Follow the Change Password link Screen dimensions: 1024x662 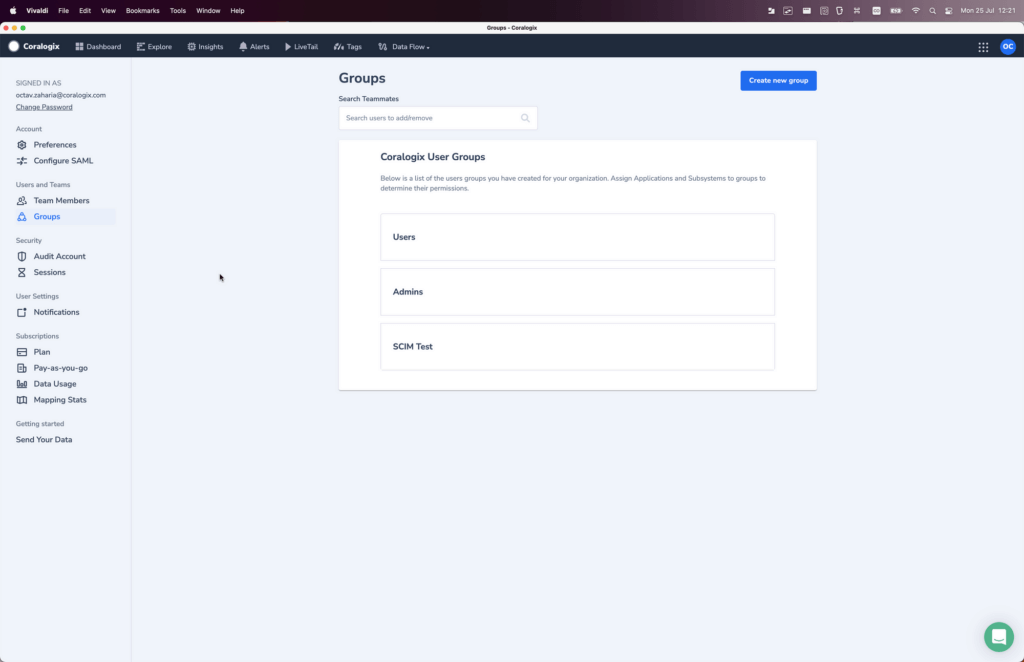point(44,107)
